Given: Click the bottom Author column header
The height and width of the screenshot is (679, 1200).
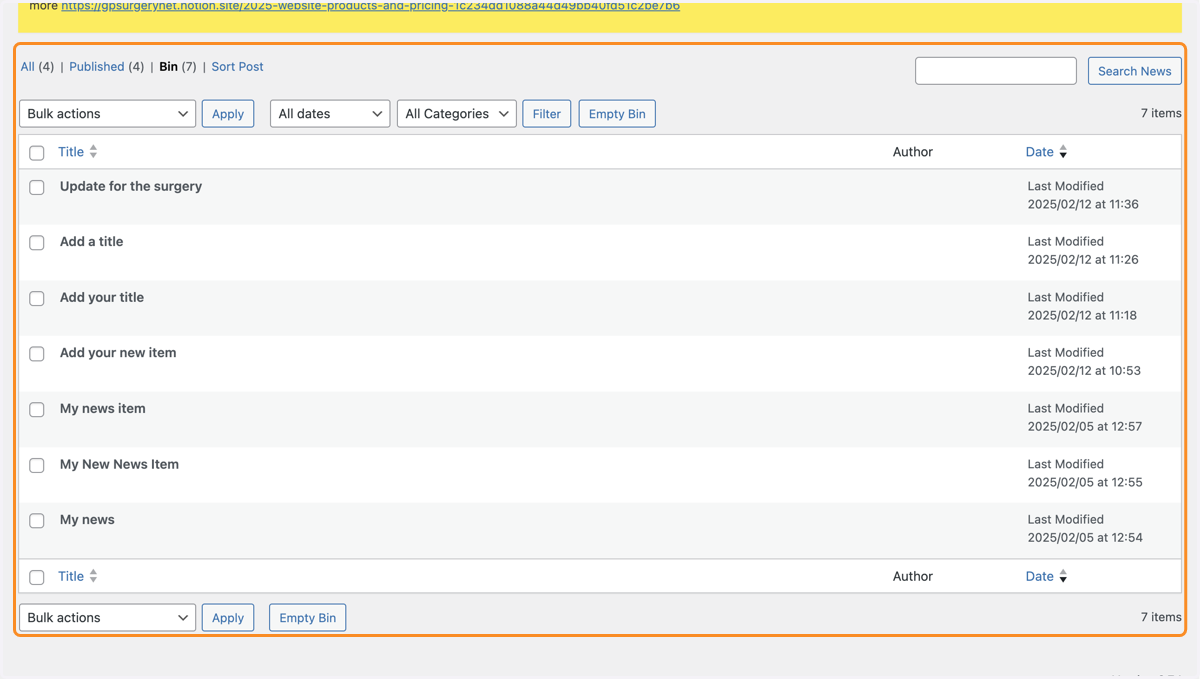Looking at the screenshot, I should click(x=913, y=576).
